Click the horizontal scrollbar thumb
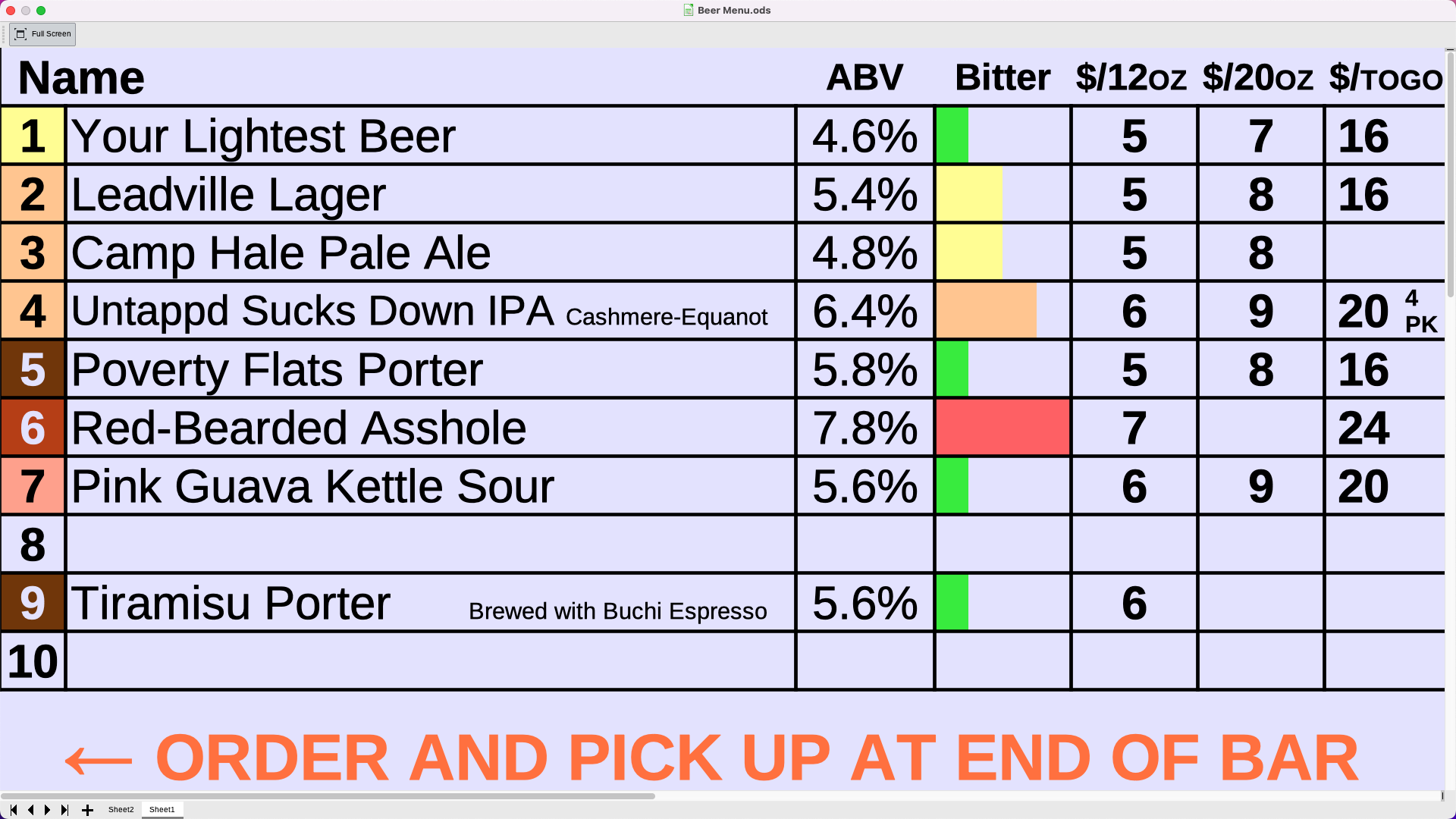The height and width of the screenshot is (819, 1456). click(328, 796)
